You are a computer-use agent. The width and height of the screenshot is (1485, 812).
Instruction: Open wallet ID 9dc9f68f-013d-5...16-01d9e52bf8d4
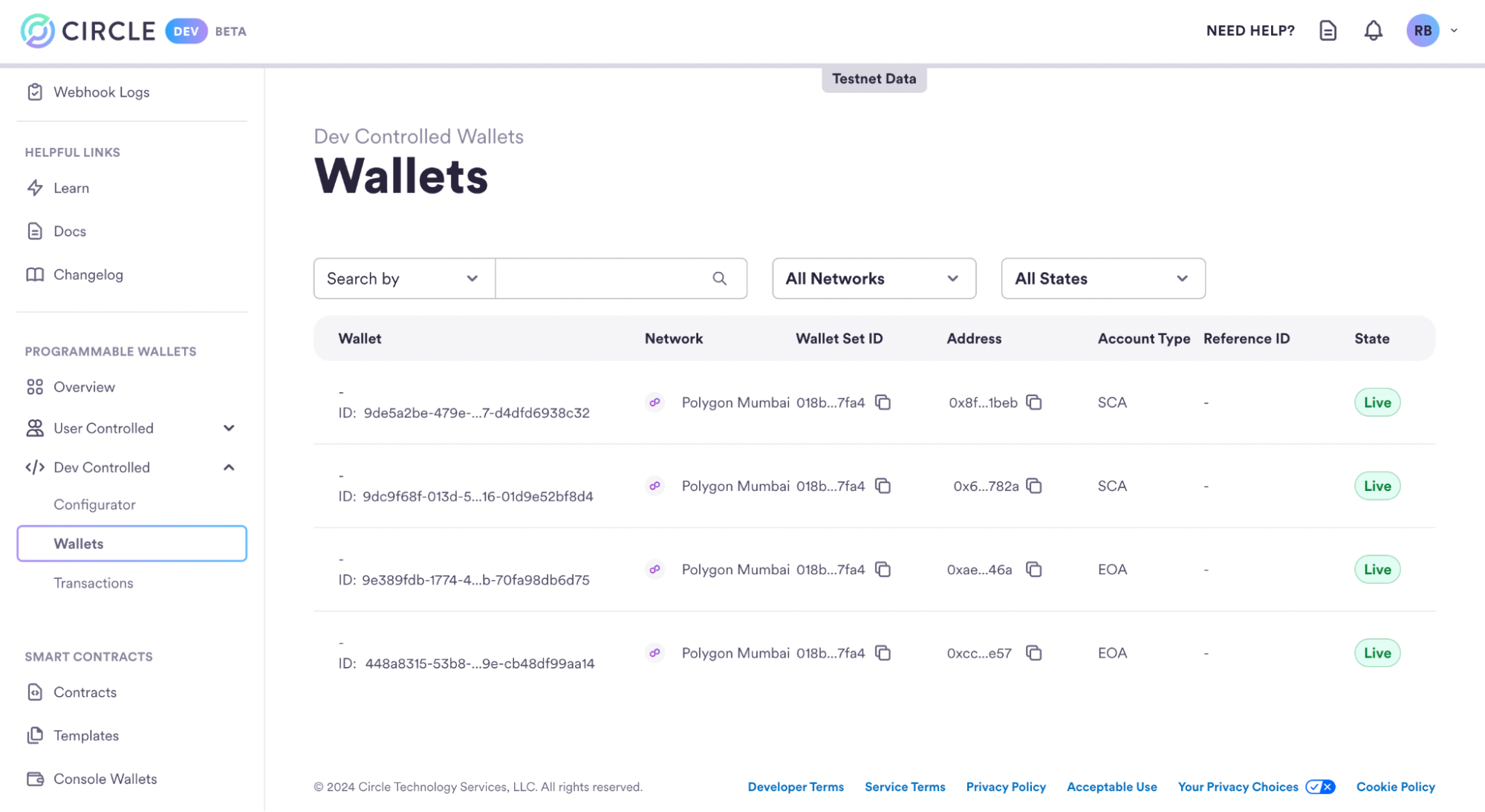478,496
